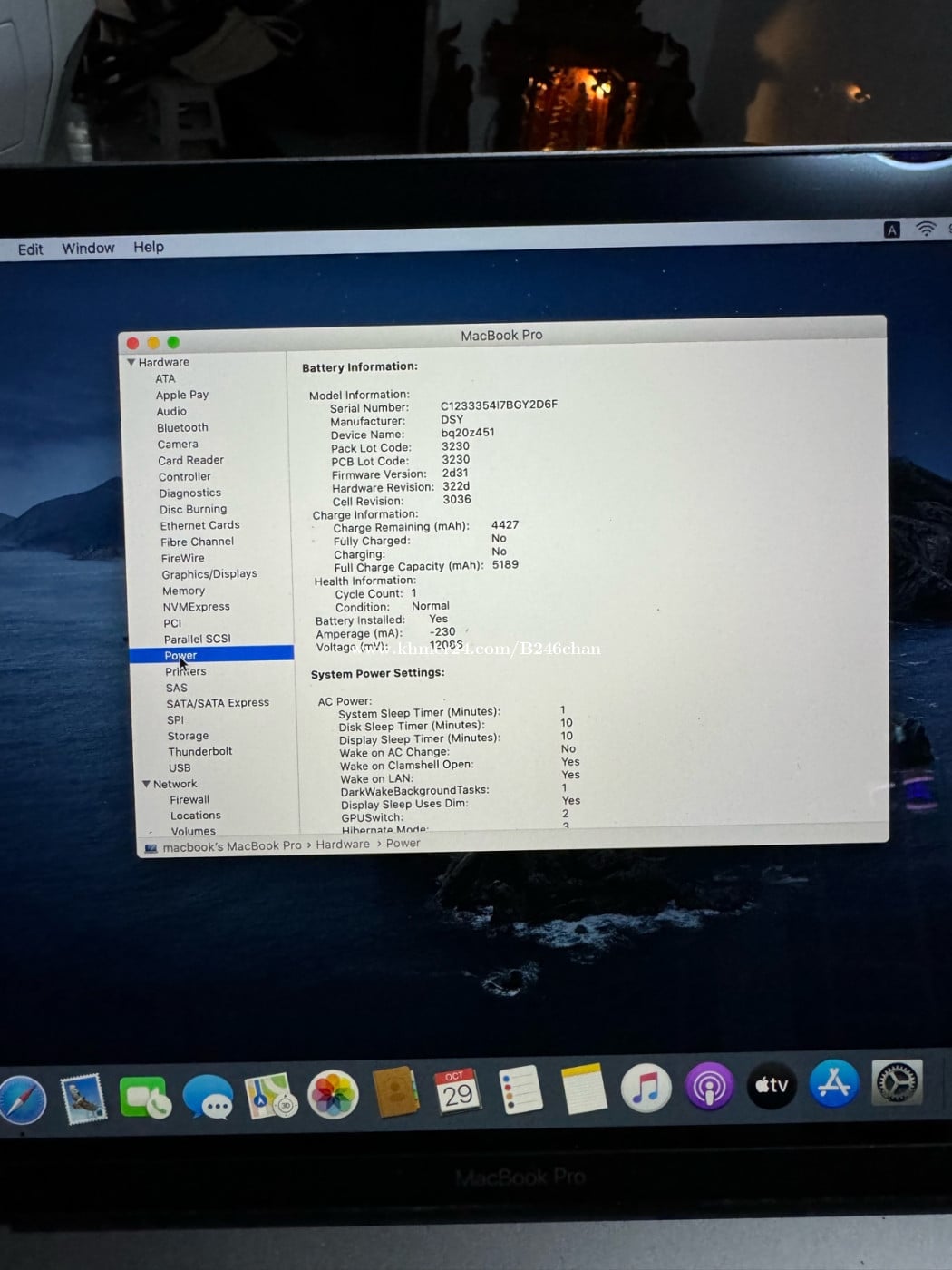Viewport: 952px width, 1270px height.
Task: Open Safari from the dock
Action: tap(22, 1099)
